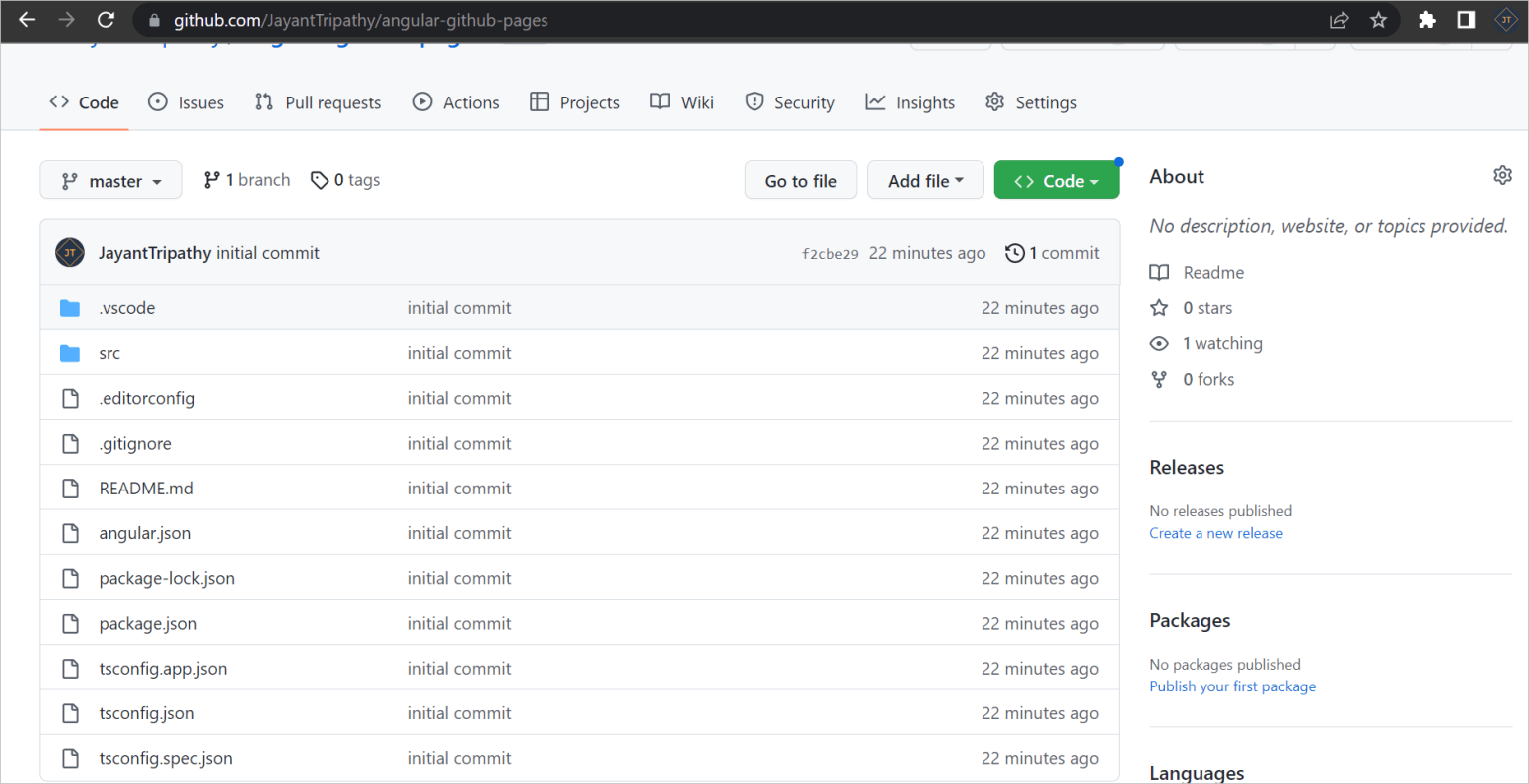This screenshot has height=784, width=1529.
Task: Click the star icon next to 0 stars
Action: (1159, 308)
